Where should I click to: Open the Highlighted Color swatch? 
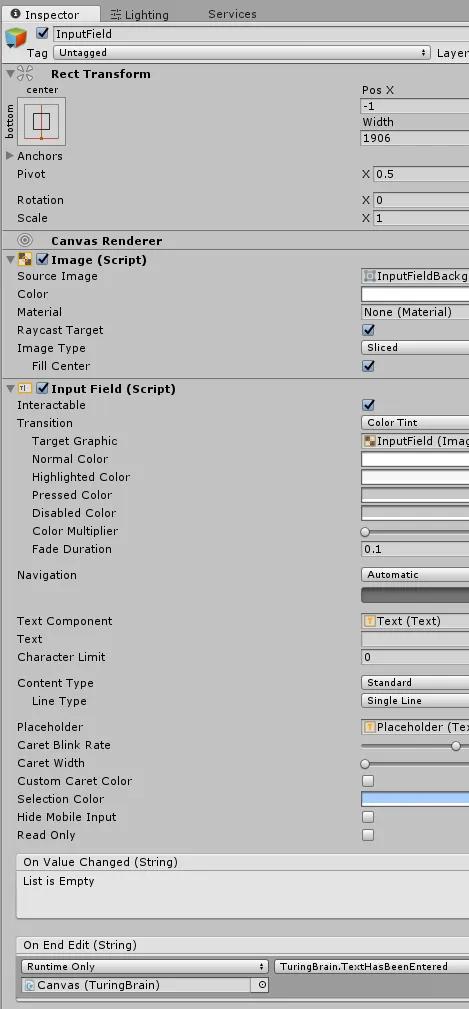pos(415,477)
